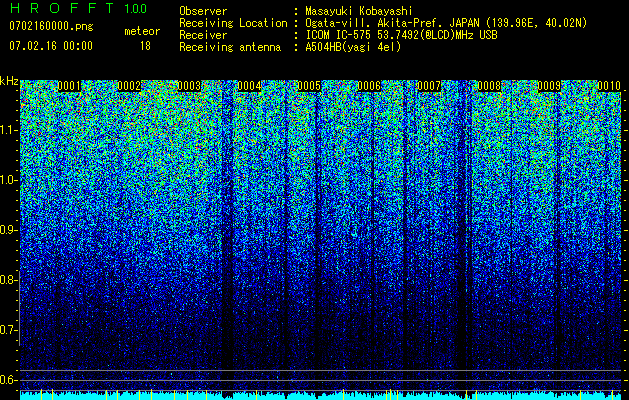Screen dimensions: 629x400
Task: Click time marker 0010 on spectrogram
Action: coord(609,86)
